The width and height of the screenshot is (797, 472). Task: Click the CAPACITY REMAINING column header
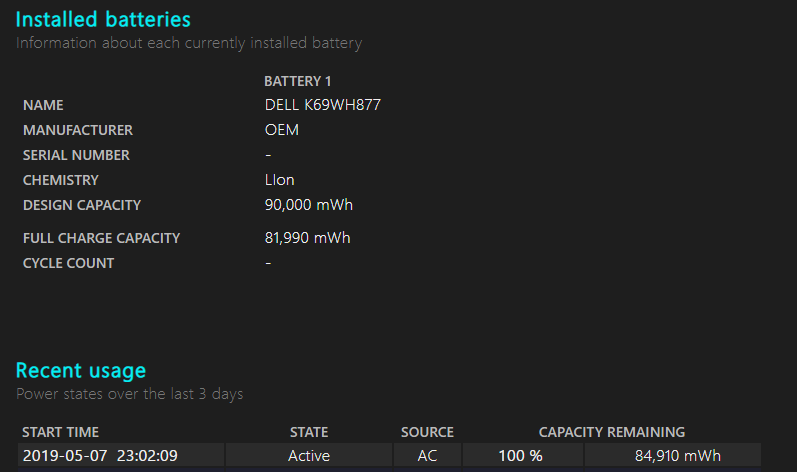pos(612,432)
